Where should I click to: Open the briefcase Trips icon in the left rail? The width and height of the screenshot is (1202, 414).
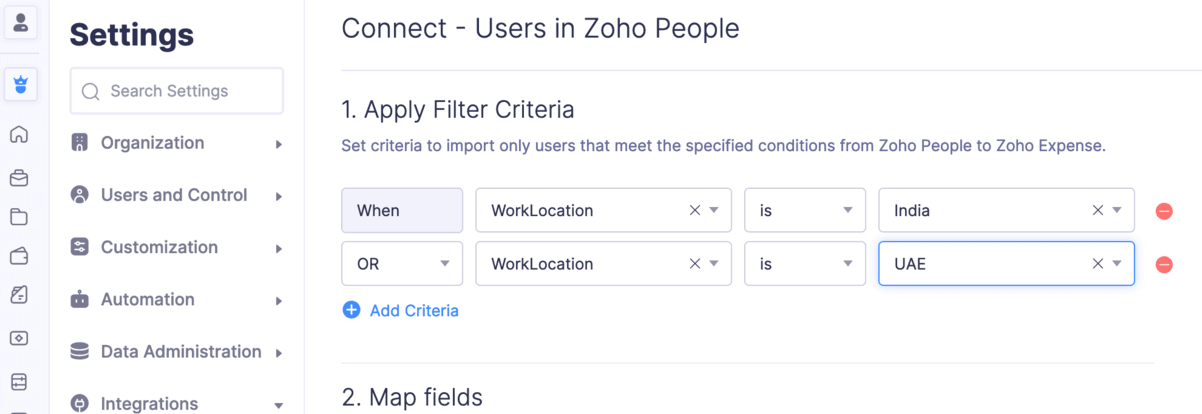tap(18, 179)
